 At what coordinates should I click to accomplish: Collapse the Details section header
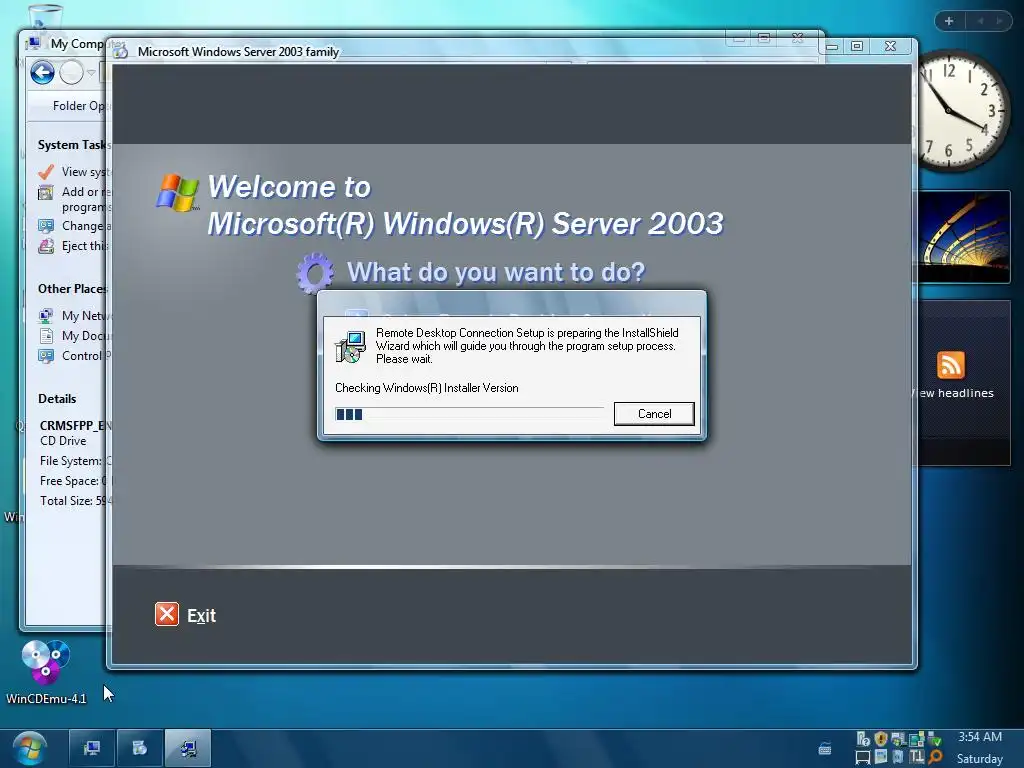57,398
